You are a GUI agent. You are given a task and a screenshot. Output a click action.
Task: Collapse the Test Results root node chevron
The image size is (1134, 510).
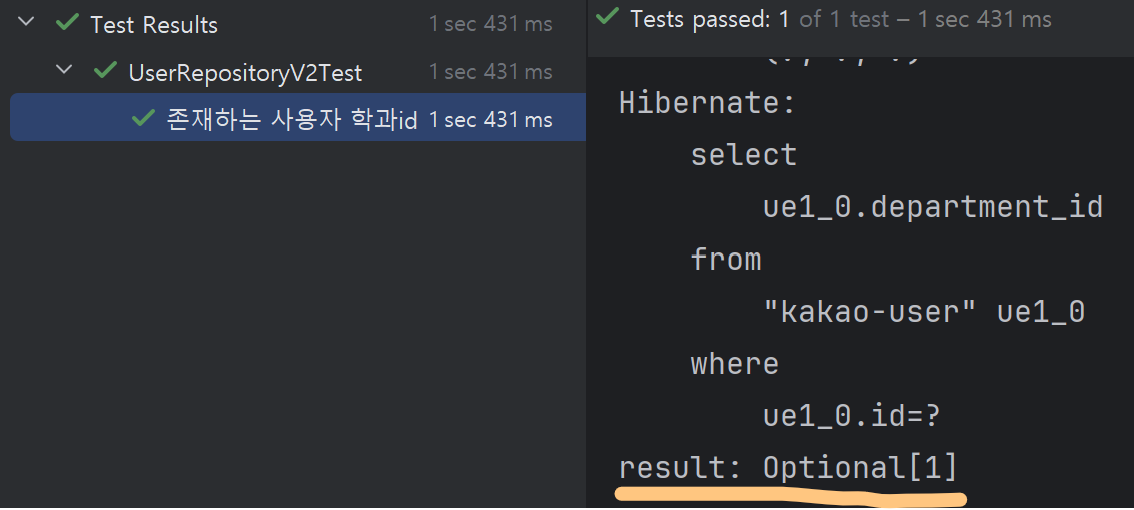tap(27, 22)
